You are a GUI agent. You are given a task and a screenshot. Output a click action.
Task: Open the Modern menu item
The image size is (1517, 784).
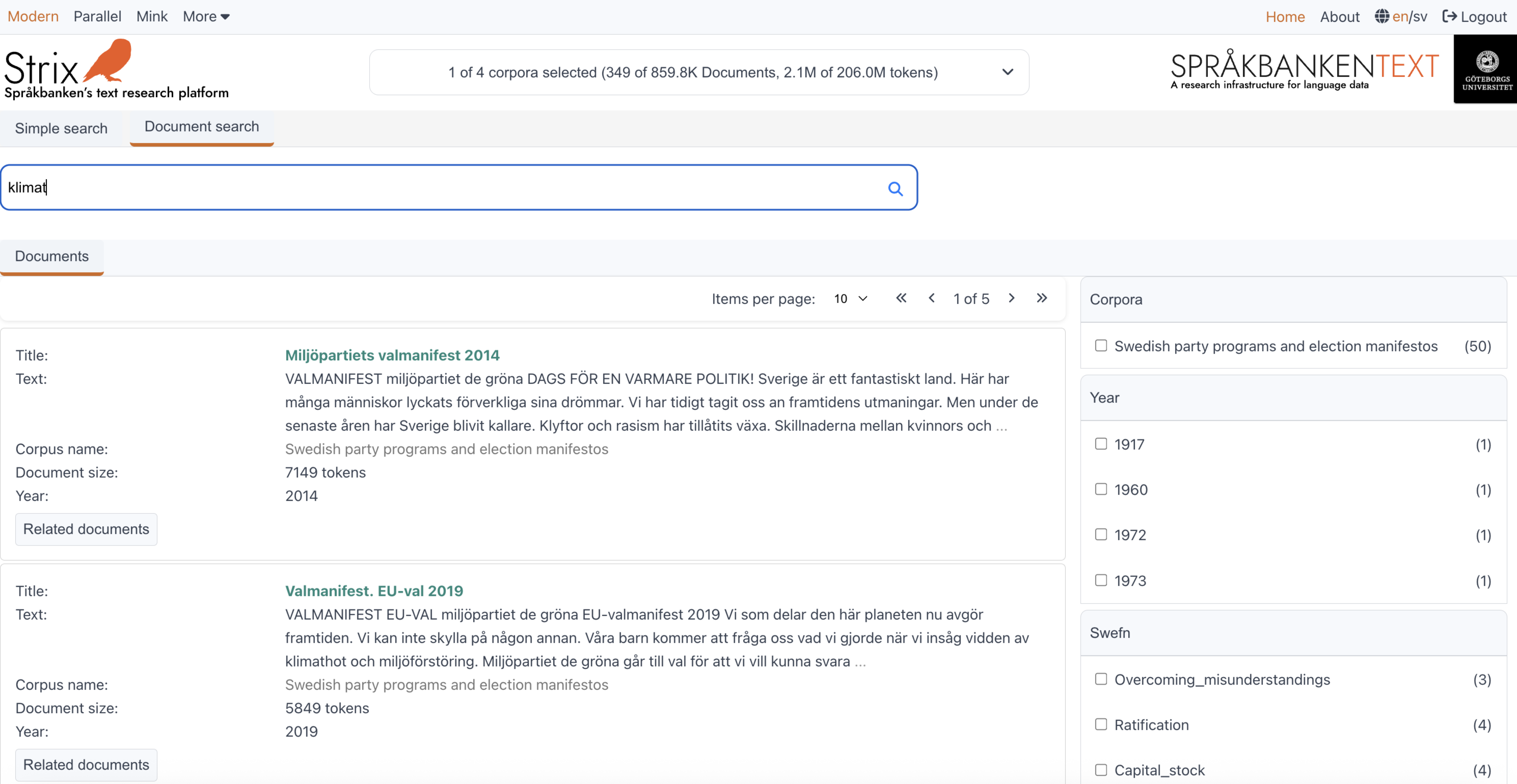point(33,16)
